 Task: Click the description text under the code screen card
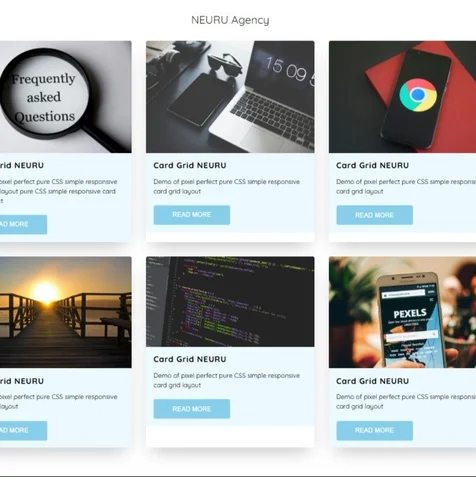tap(227, 380)
